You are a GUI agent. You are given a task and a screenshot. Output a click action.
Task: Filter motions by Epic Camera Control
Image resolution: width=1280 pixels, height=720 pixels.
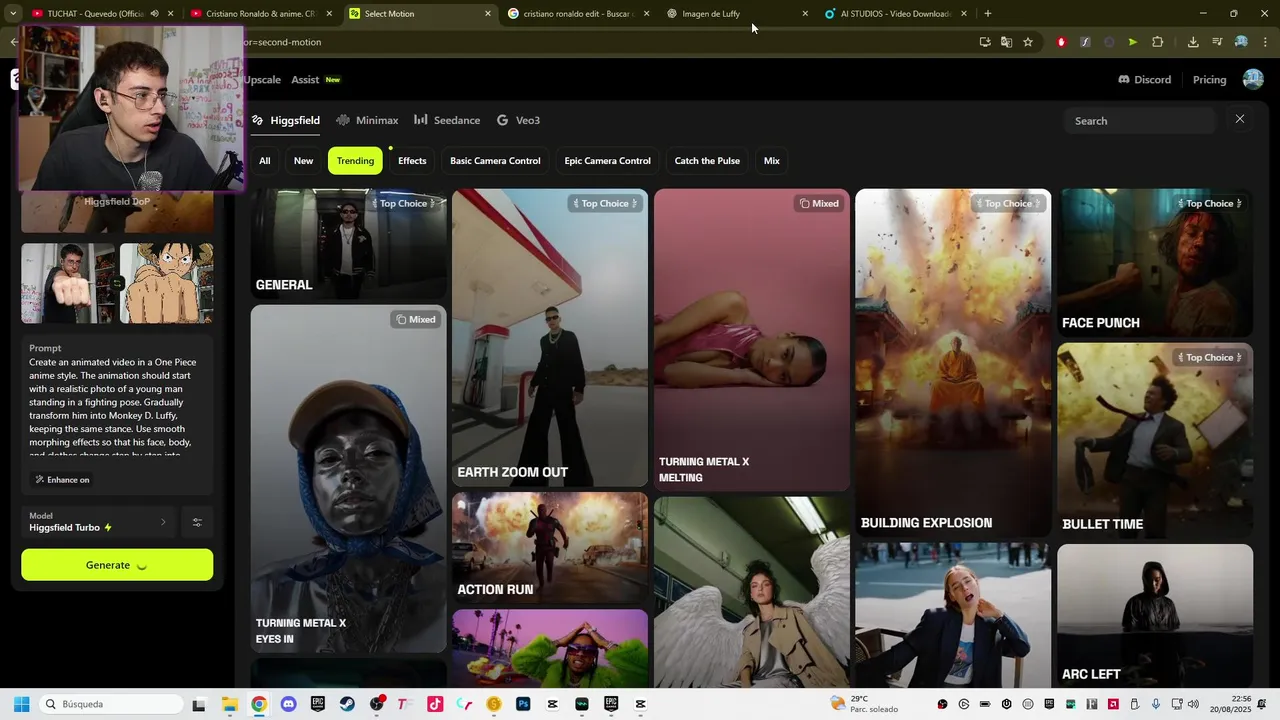[607, 161]
